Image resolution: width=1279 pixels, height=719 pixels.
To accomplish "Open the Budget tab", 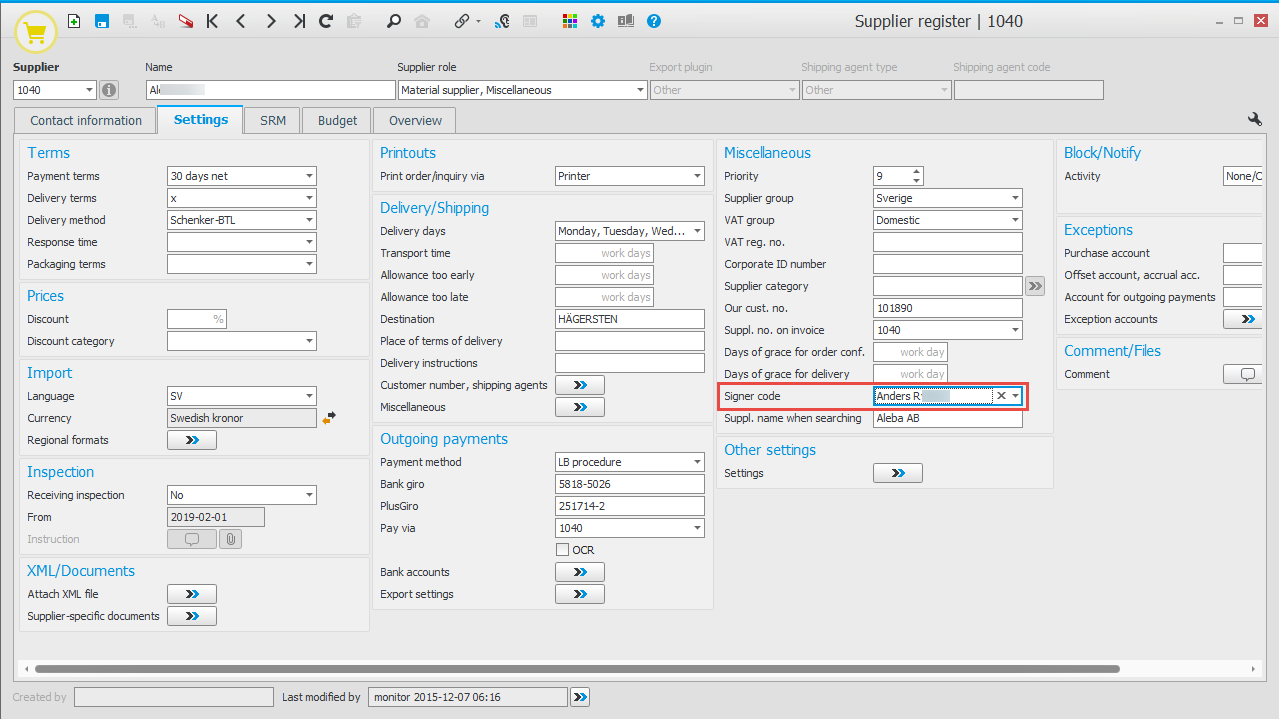I will (337, 120).
